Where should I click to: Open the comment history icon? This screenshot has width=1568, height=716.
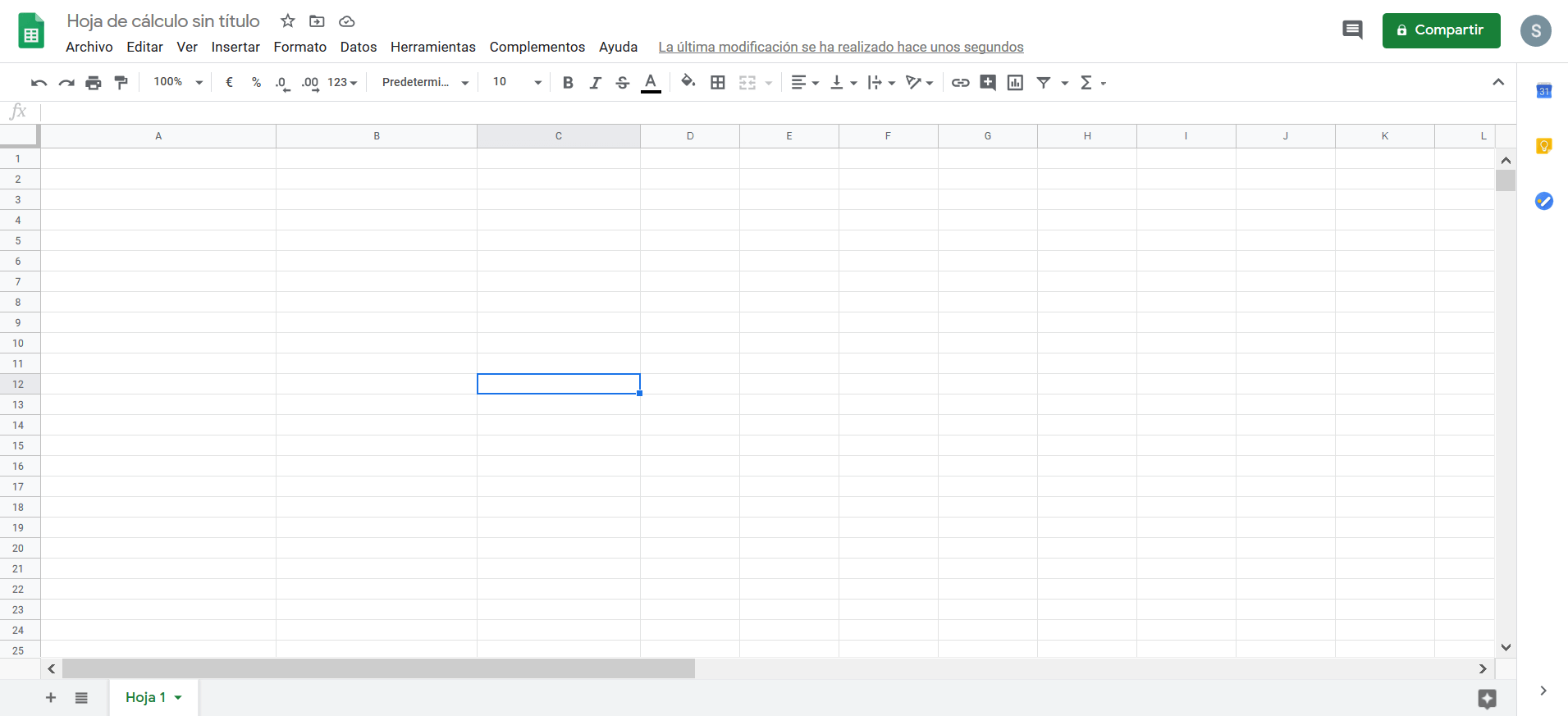coord(1352,30)
